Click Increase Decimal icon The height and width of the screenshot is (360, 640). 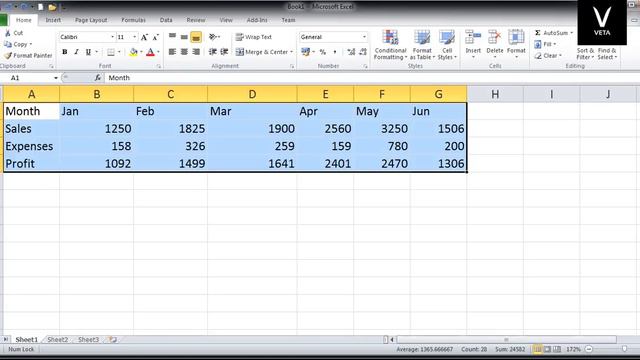(x=351, y=52)
